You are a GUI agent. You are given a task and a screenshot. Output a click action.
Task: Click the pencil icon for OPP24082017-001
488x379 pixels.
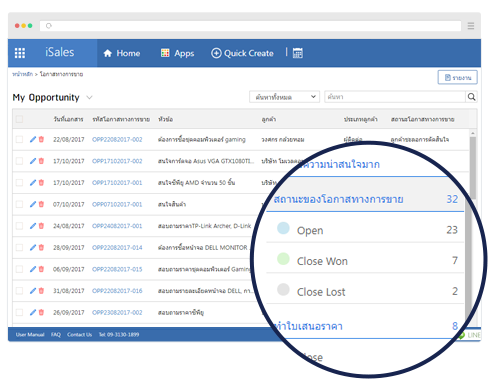[33, 226]
